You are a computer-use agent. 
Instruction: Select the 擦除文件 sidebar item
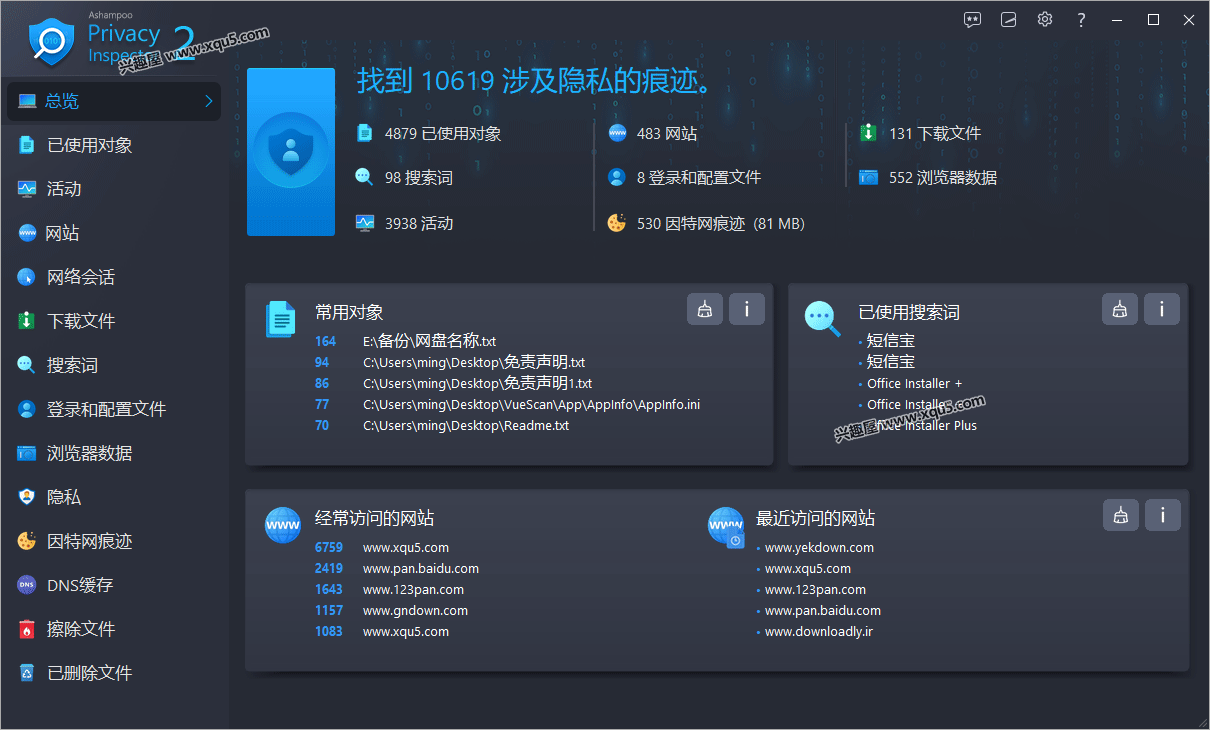81,629
